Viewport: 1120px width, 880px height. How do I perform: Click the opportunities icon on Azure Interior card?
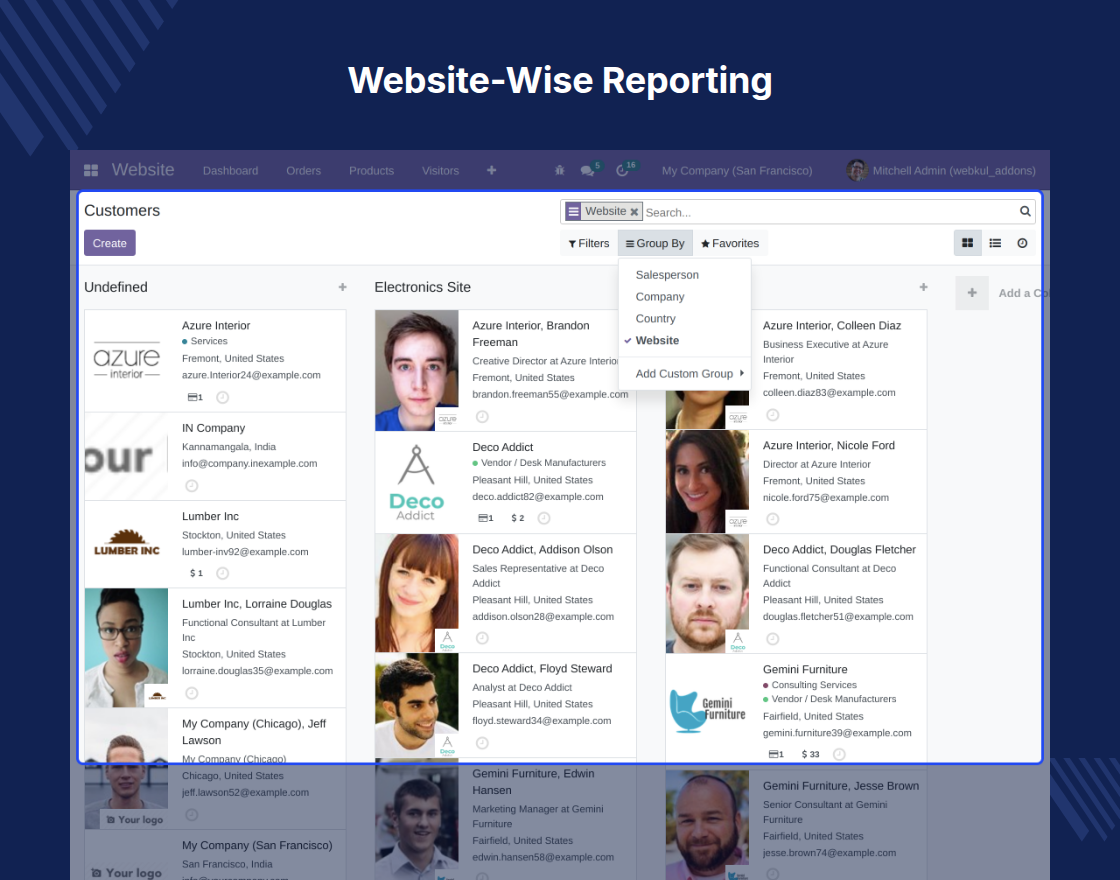(195, 397)
